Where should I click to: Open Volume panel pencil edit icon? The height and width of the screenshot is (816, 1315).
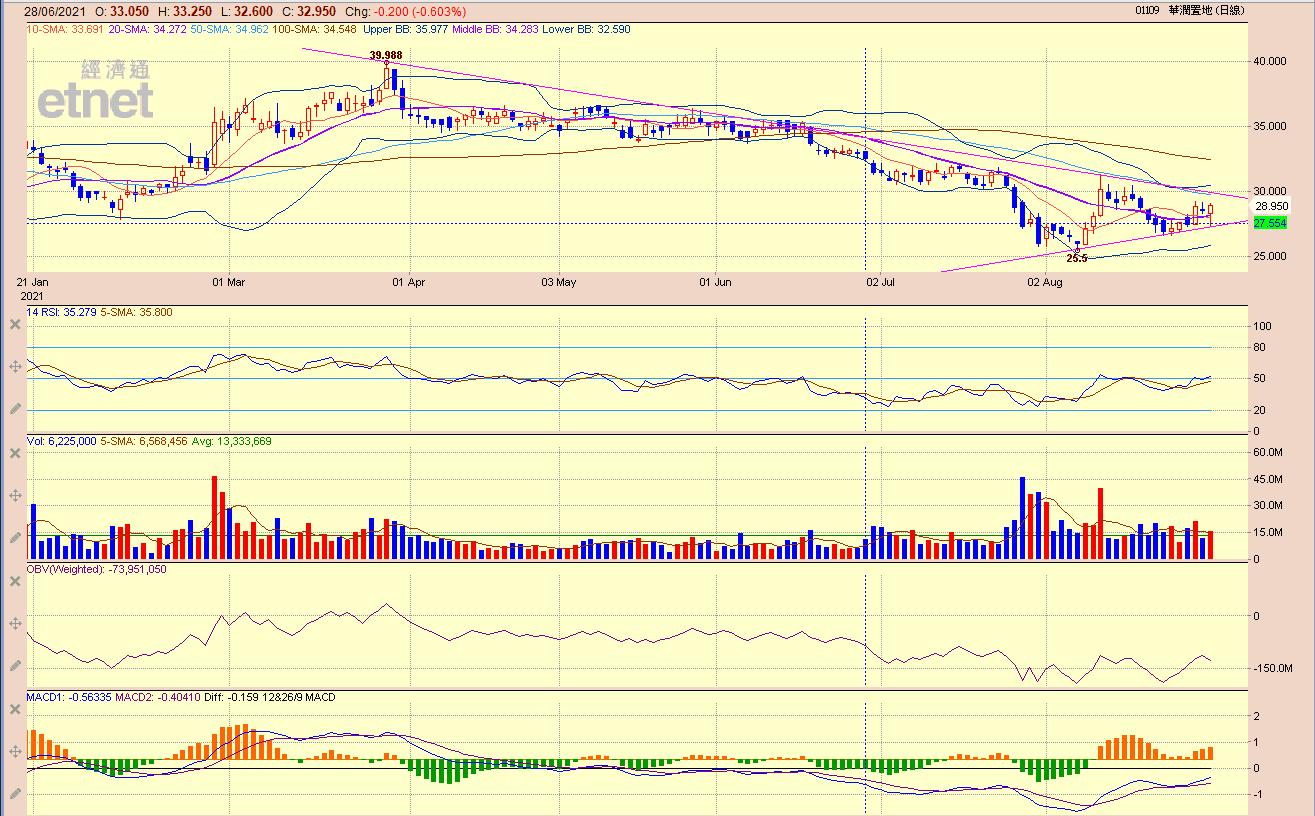15,538
